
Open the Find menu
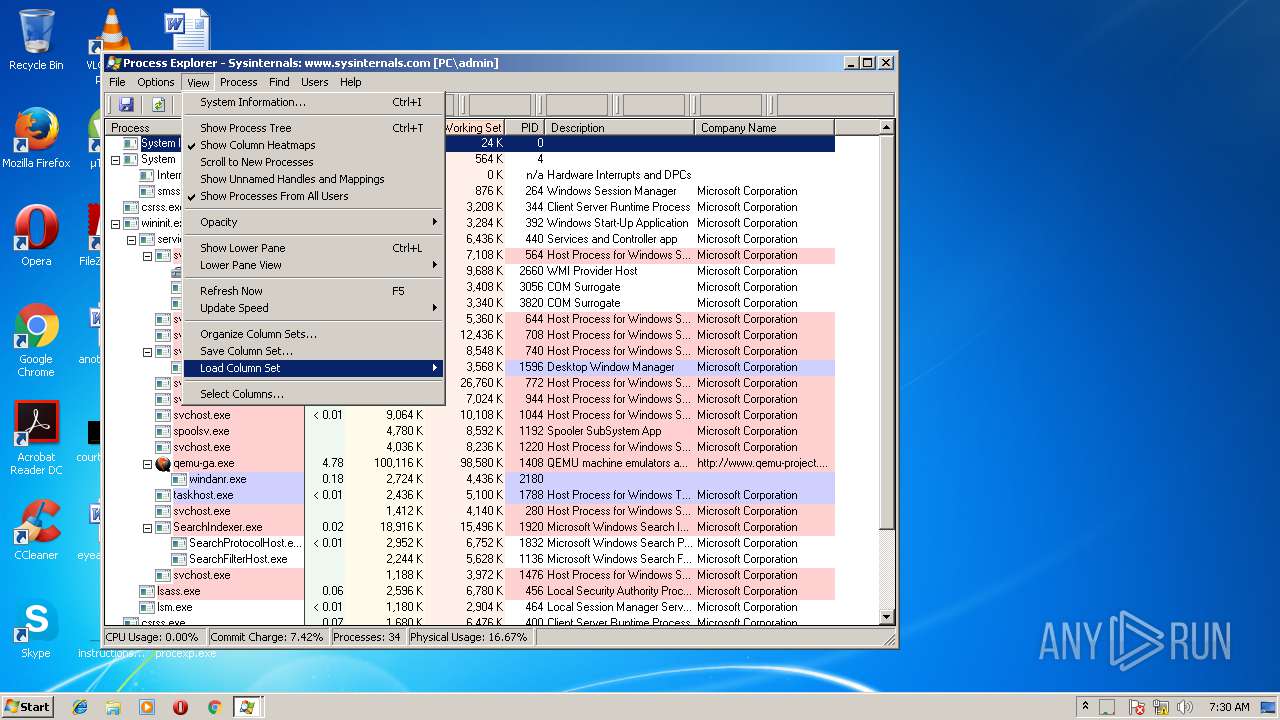coord(279,82)
